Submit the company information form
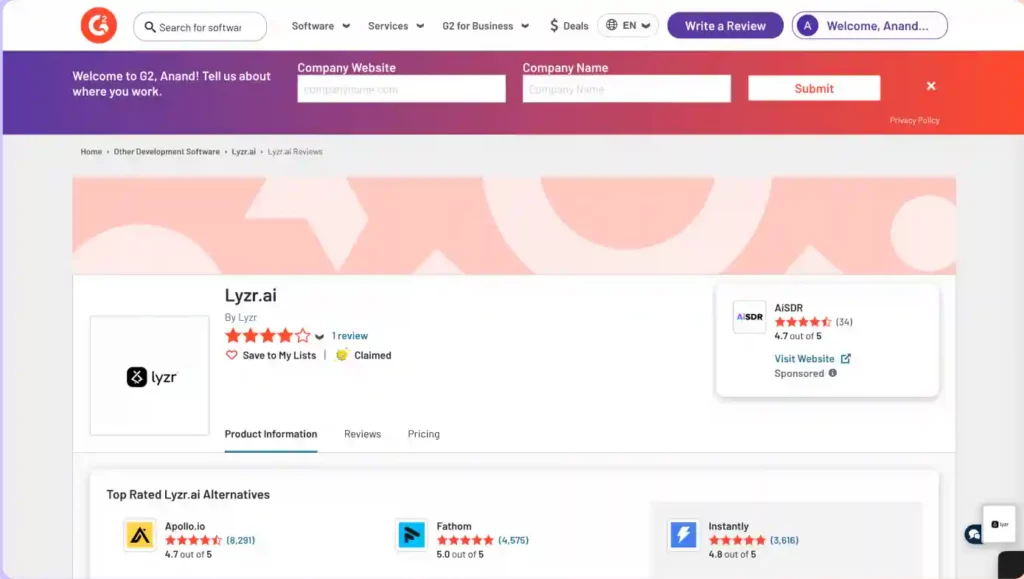Screen dimensions: 1024x579 point(814,88)
